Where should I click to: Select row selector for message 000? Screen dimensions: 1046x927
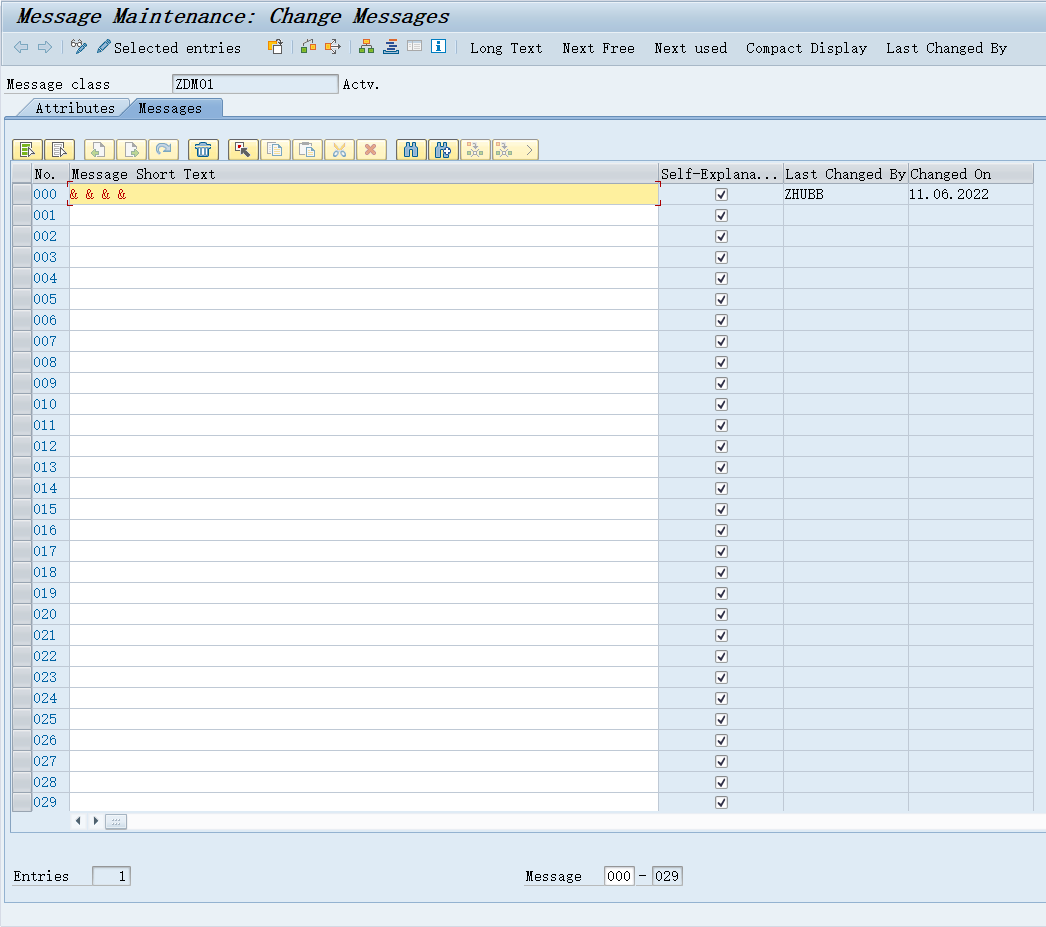22,194
